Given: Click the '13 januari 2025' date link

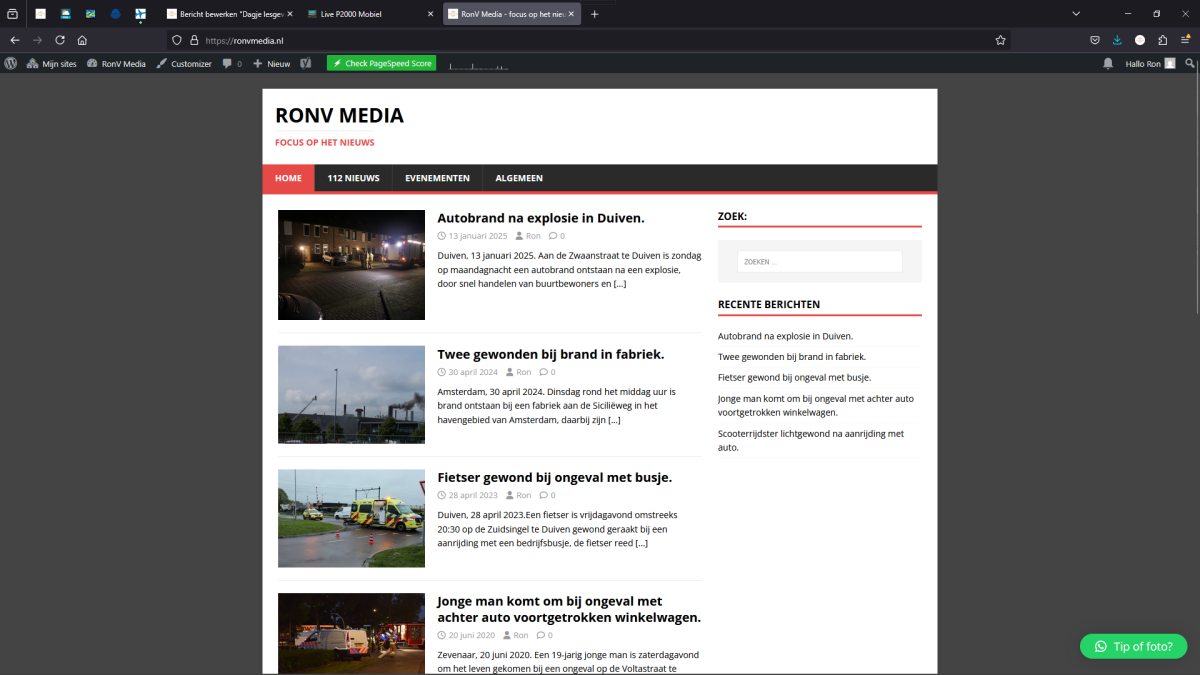Looking at the screenshot, I should 477,236.
